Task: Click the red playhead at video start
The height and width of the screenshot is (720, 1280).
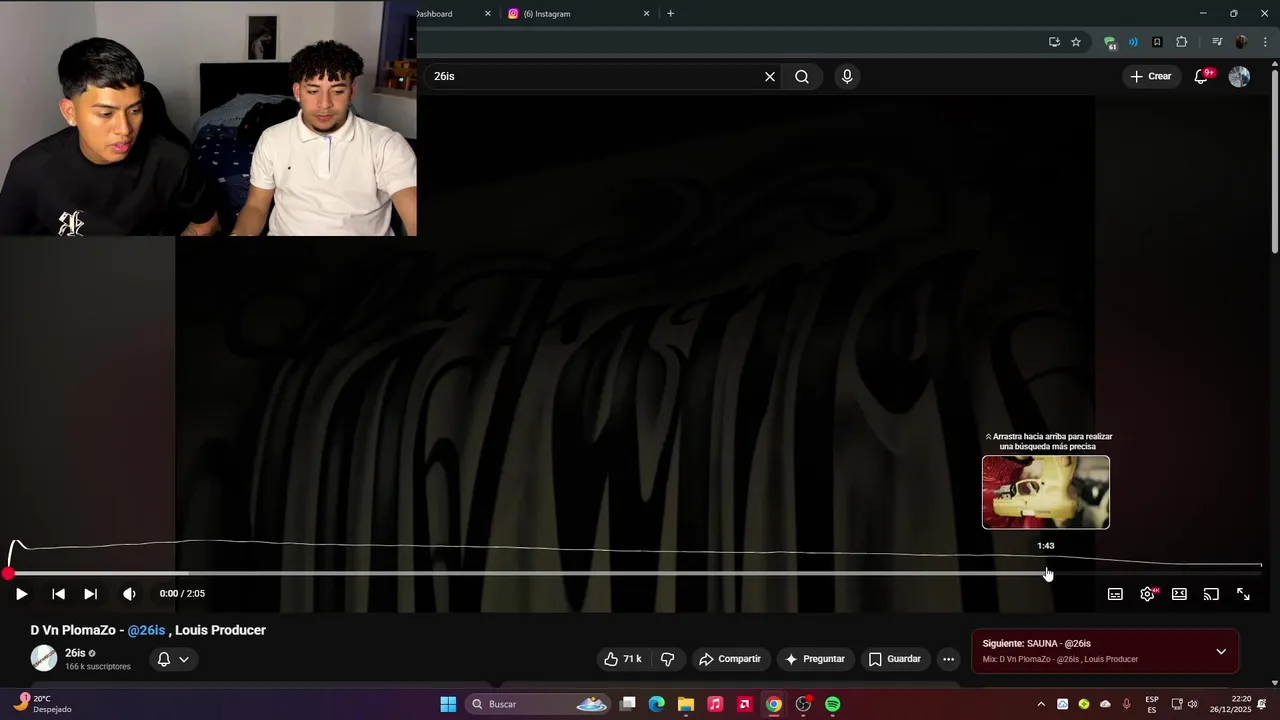Action: tap(8, 574)
